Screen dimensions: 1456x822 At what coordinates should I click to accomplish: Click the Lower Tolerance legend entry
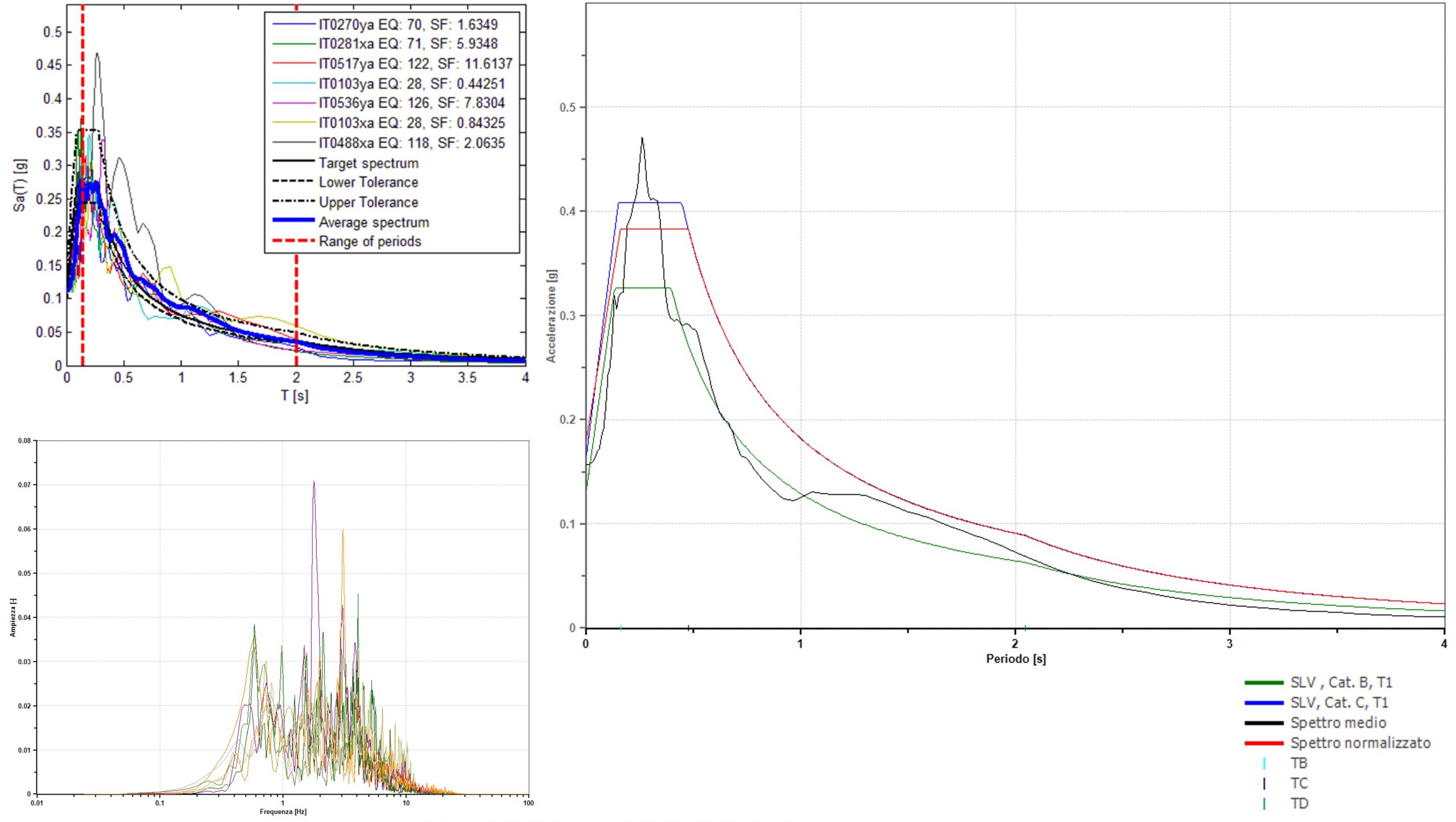(346, 183)
